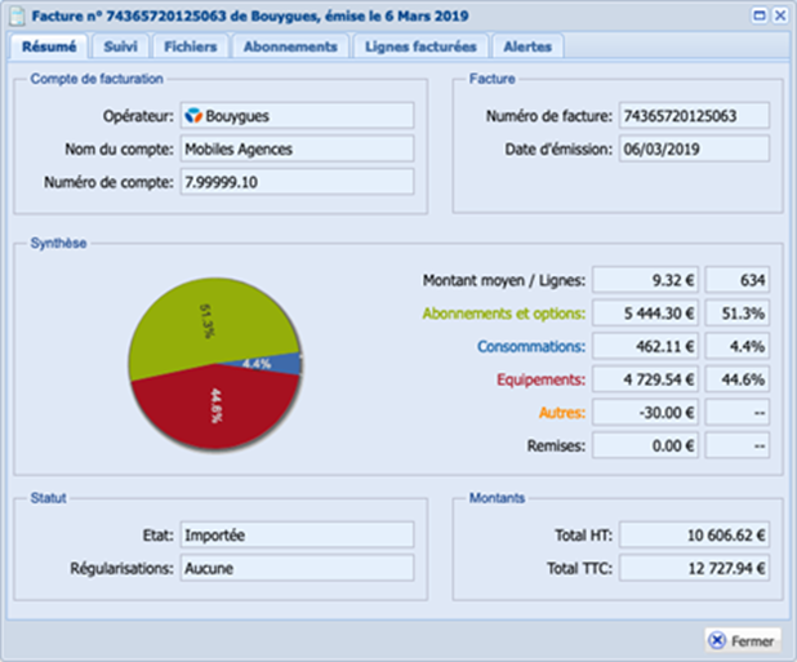Go to the Abonnements tab

[290, 47]
